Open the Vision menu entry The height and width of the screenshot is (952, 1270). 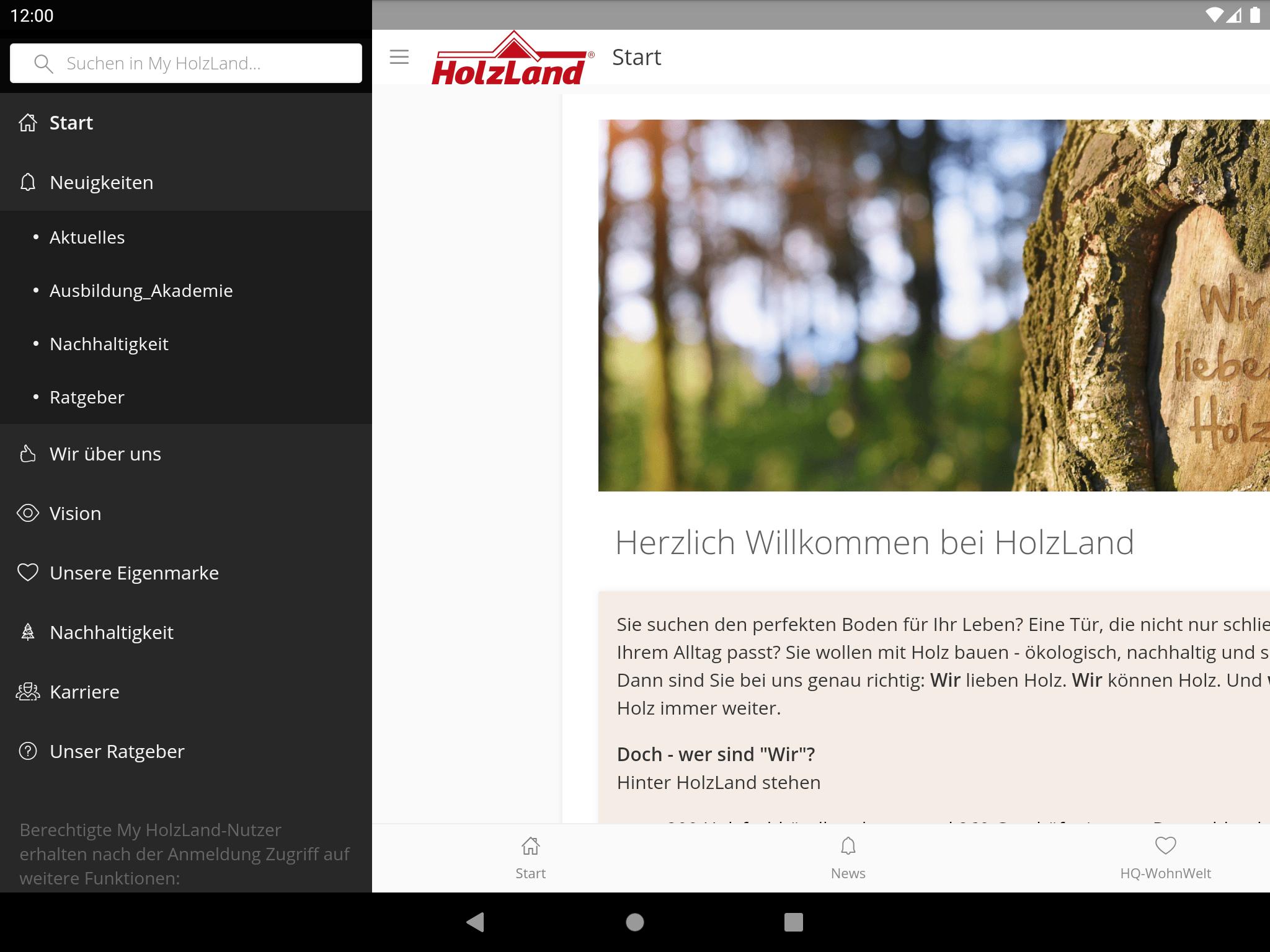tap(186, 513)
